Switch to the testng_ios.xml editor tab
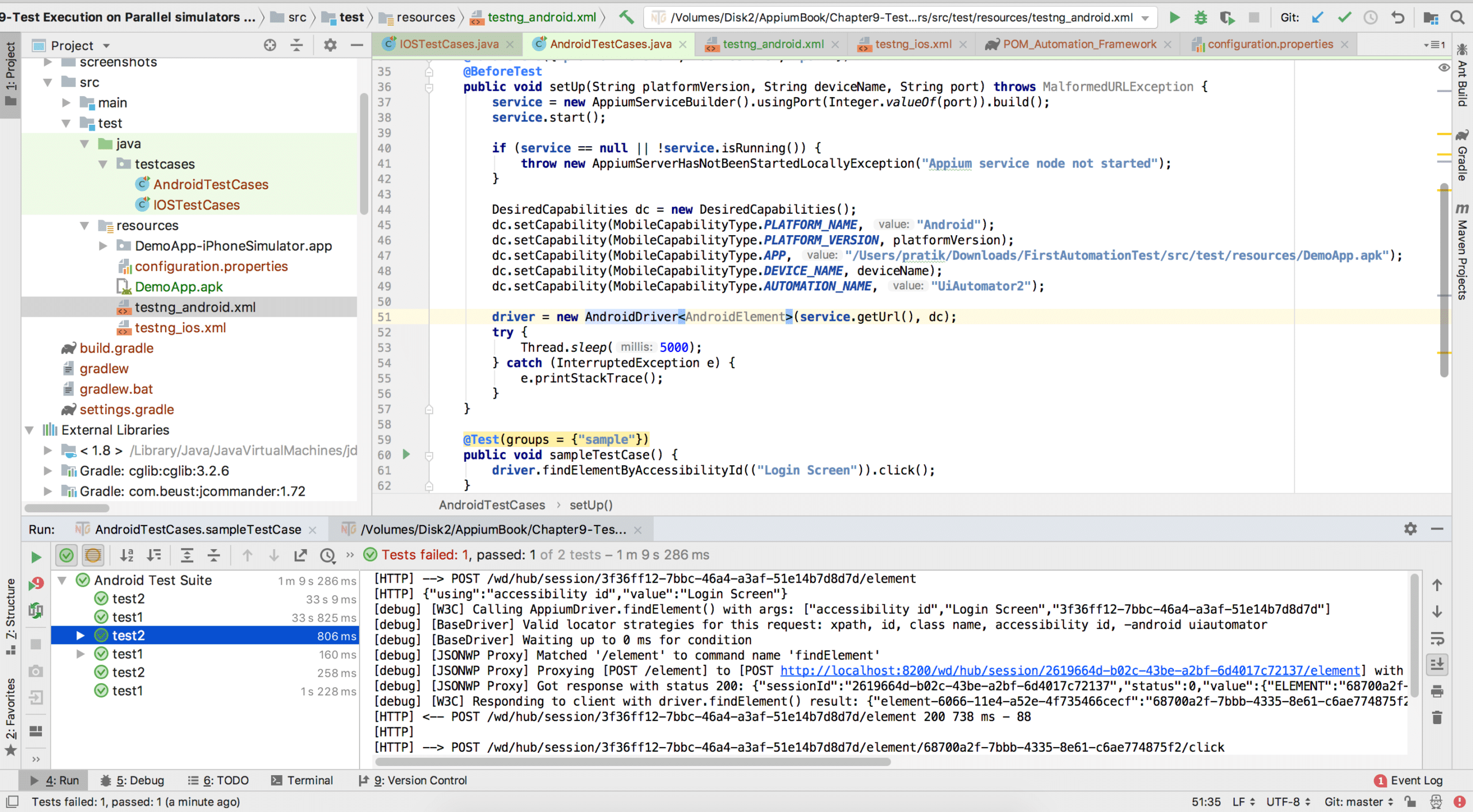The image size is (1473, 812). pos(912,44)
